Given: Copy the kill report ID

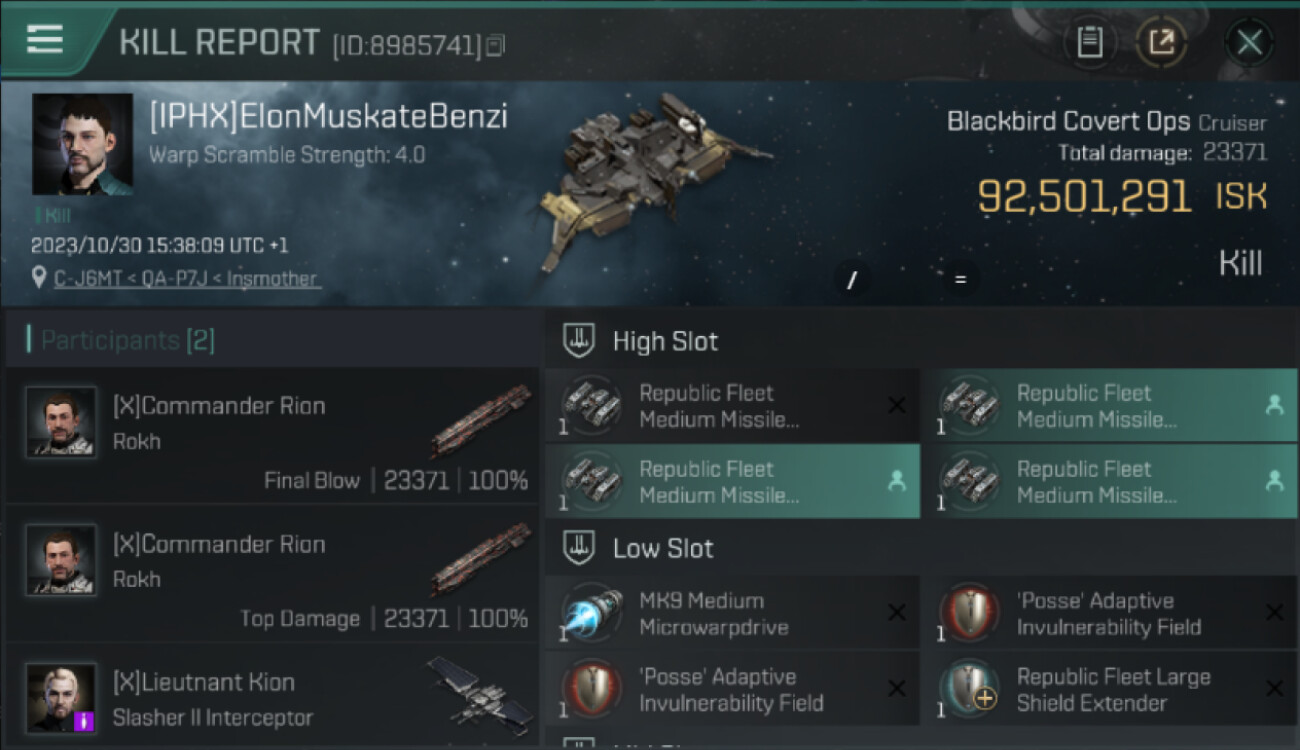Looking at the screenshot, I should (497, 45).
